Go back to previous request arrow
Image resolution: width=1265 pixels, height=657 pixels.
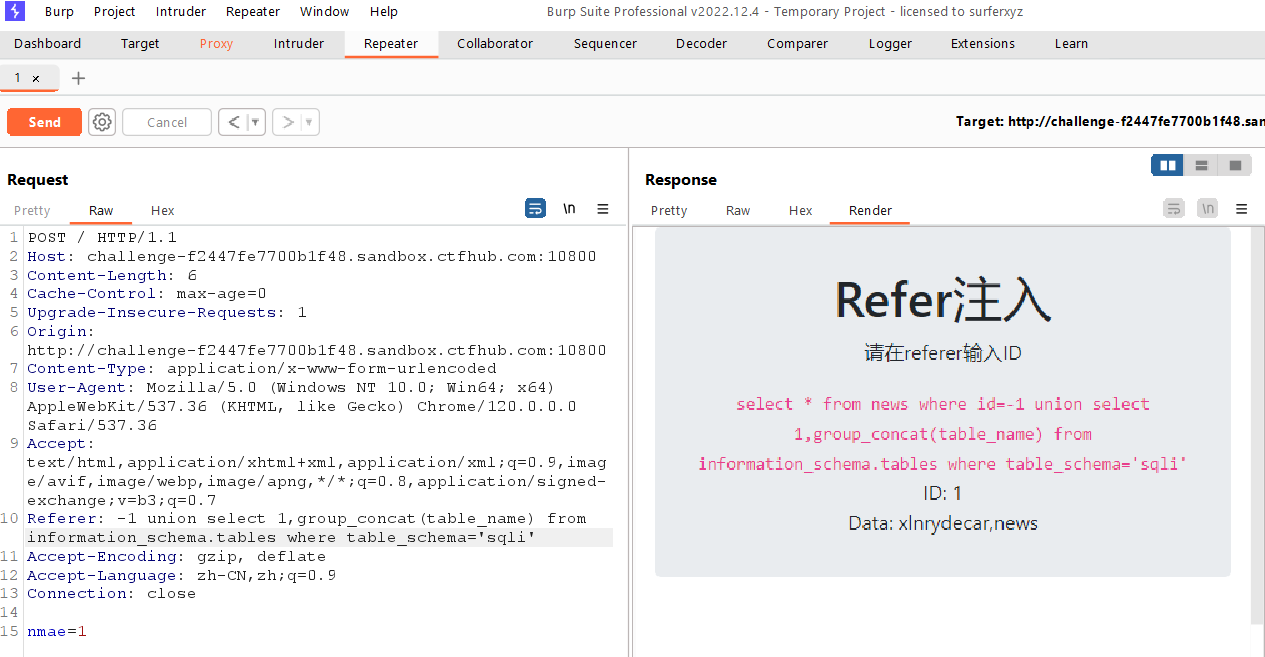point(233,122)
